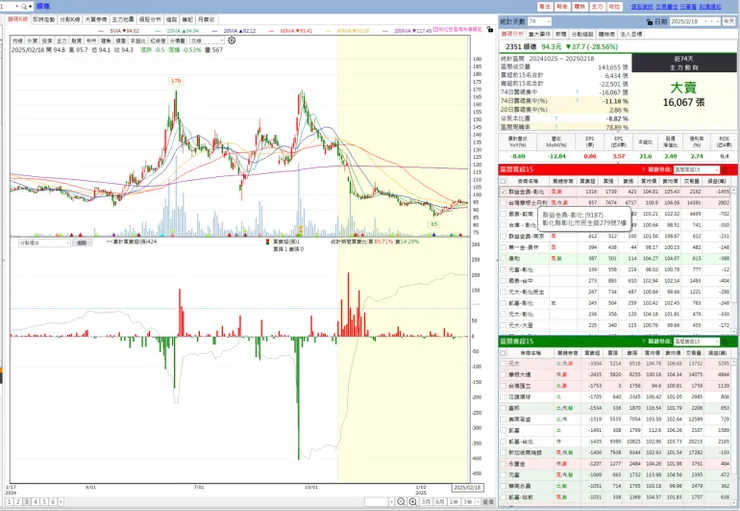The height and width of the screenshot is (511, 740).
Task: Toggle the 投信 indicator button
Action: pos(47,41)
